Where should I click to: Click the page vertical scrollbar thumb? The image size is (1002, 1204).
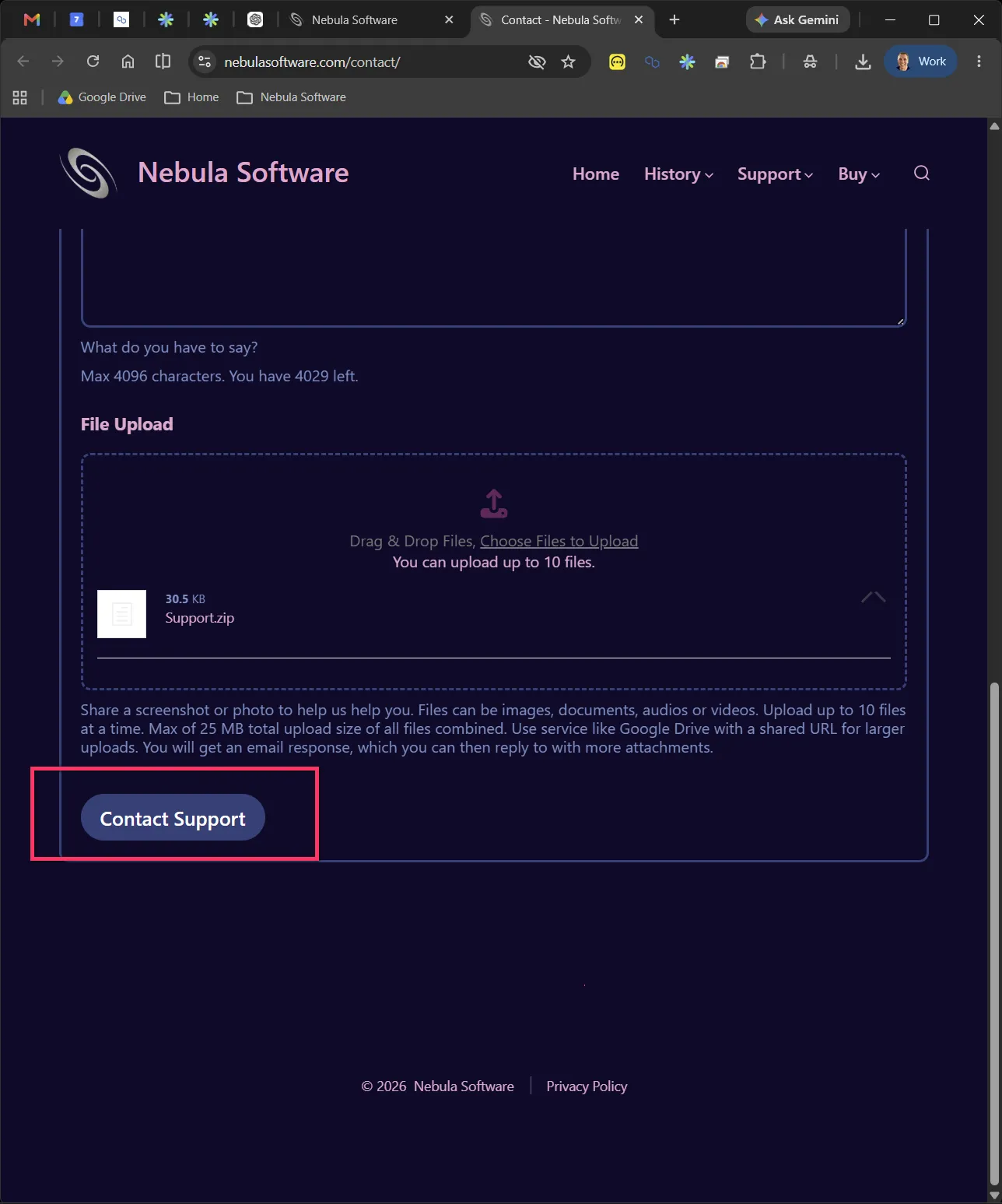pyautogui.click(x=994, y=934)
